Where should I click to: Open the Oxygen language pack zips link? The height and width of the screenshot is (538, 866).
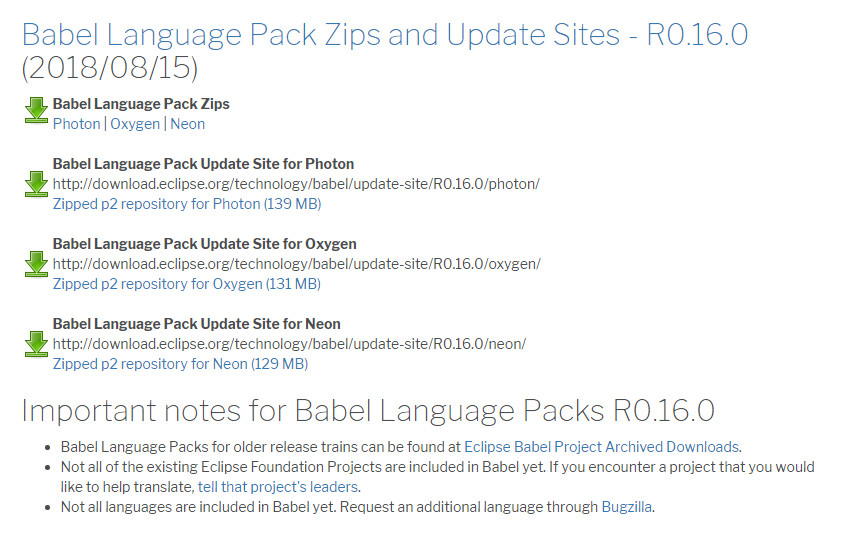click(x=135, y=124)
